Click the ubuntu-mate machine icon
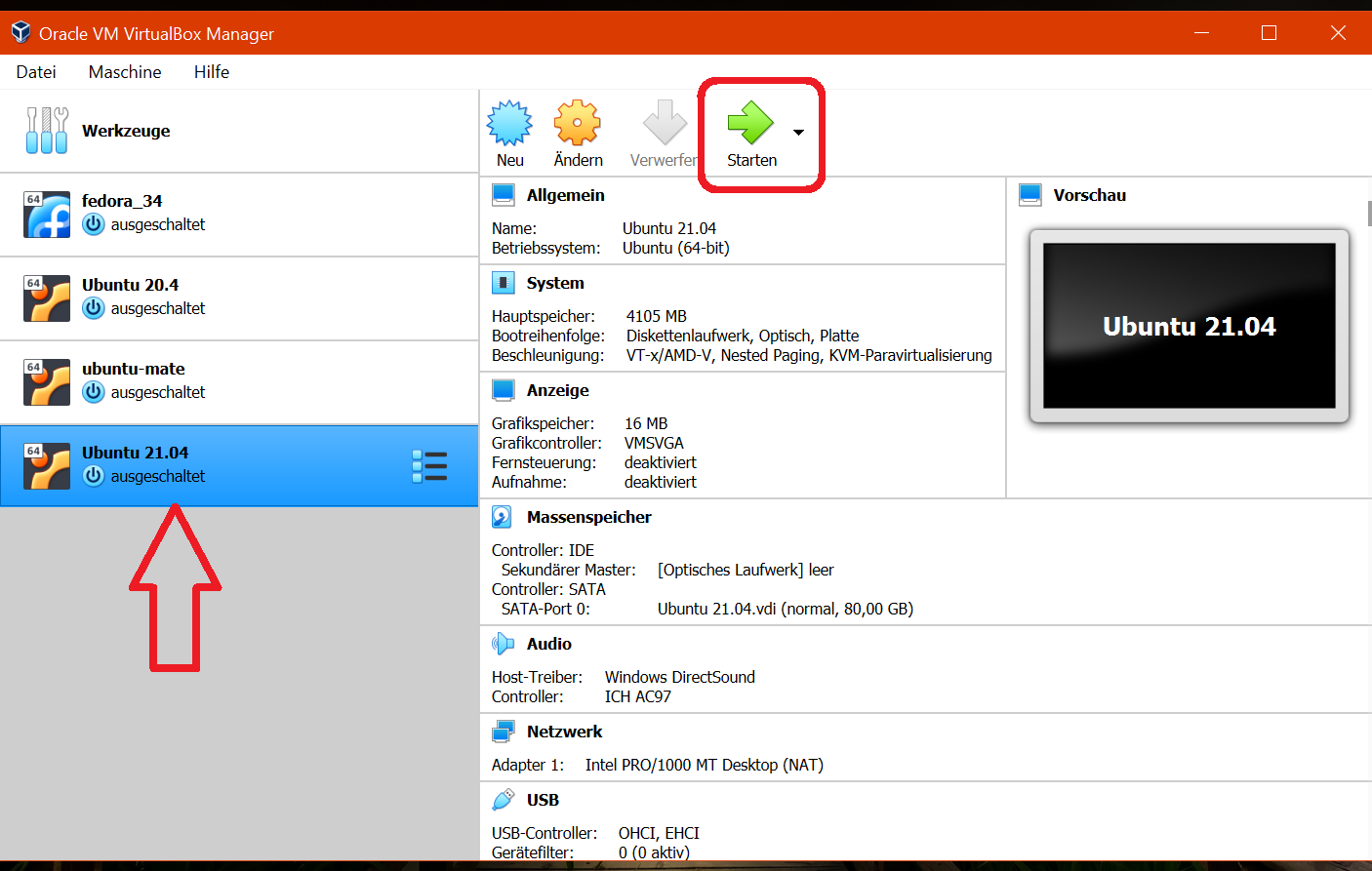This screenshot has width=1372, height=871. click(x=47, y=382)
